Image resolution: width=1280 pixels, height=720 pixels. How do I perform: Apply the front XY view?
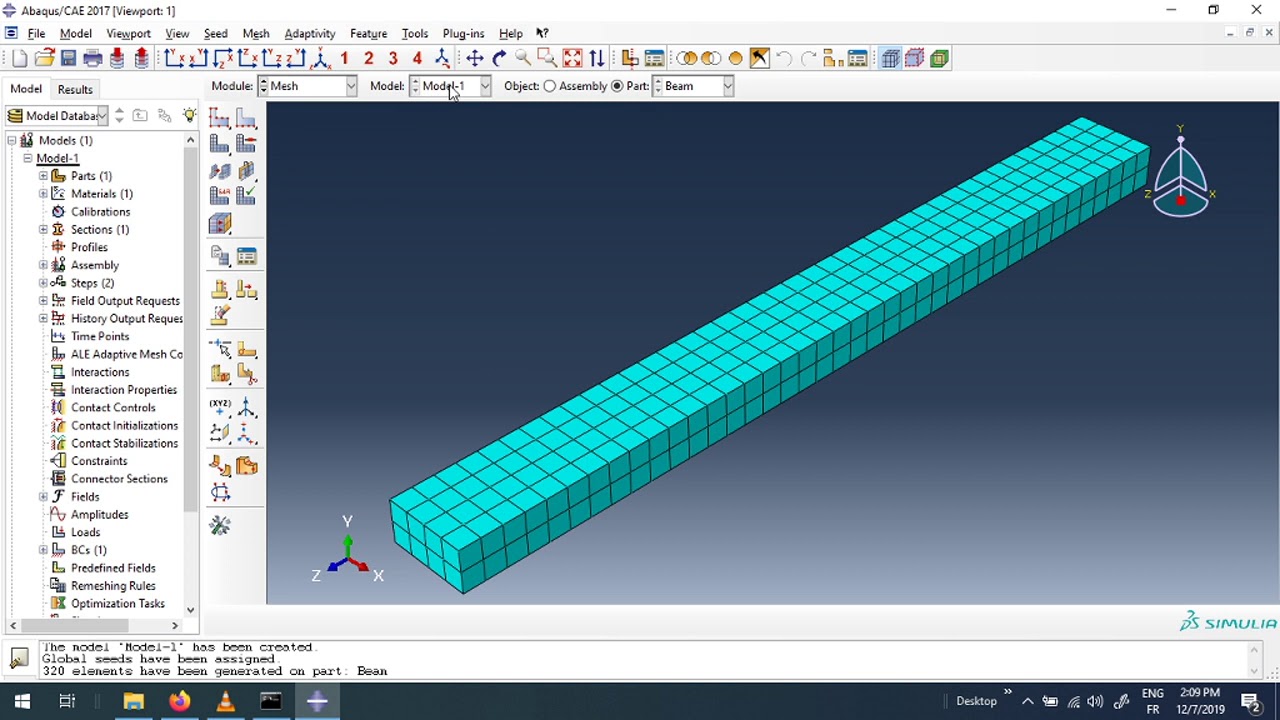(x=174, y=59)
